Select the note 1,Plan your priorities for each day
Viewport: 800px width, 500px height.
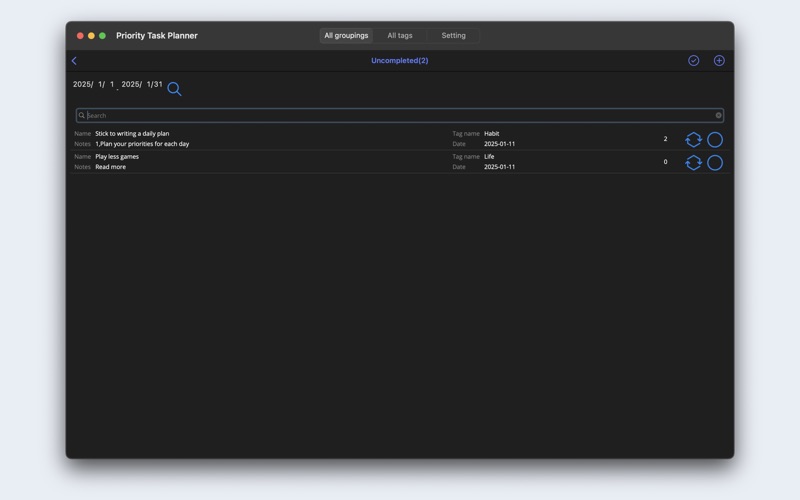tap(142, 144)
